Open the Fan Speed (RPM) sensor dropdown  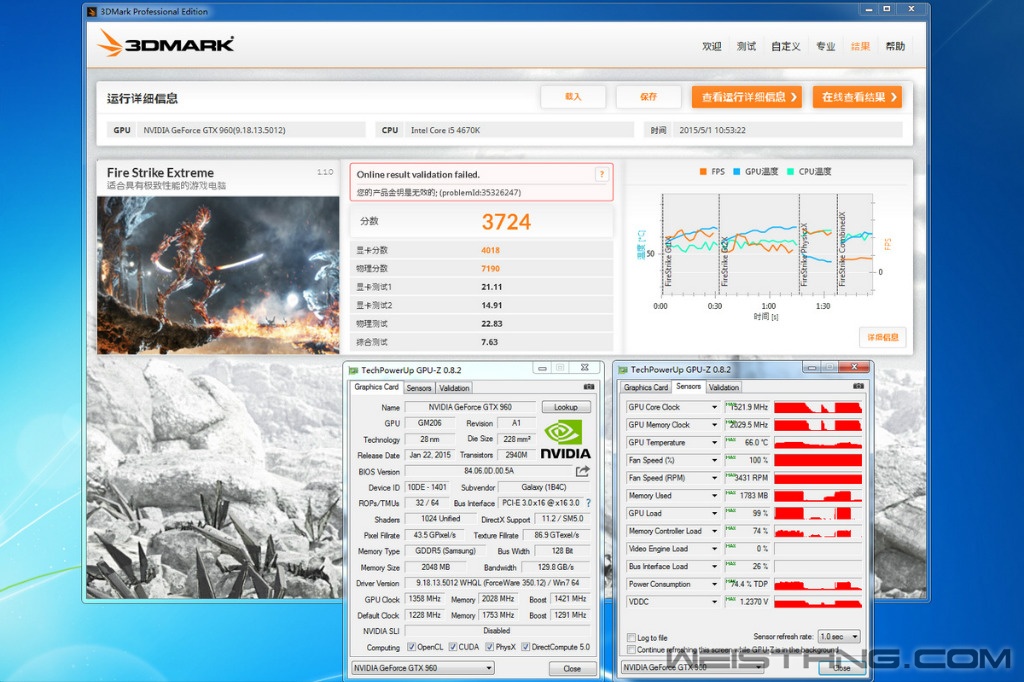click(x=714, y=478)
